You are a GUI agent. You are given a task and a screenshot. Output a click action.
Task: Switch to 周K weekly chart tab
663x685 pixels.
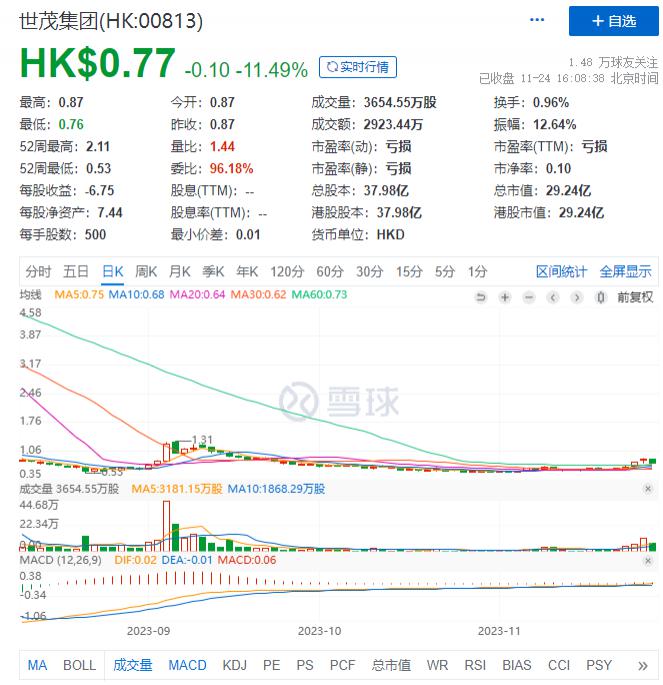[x=146, y=271]
